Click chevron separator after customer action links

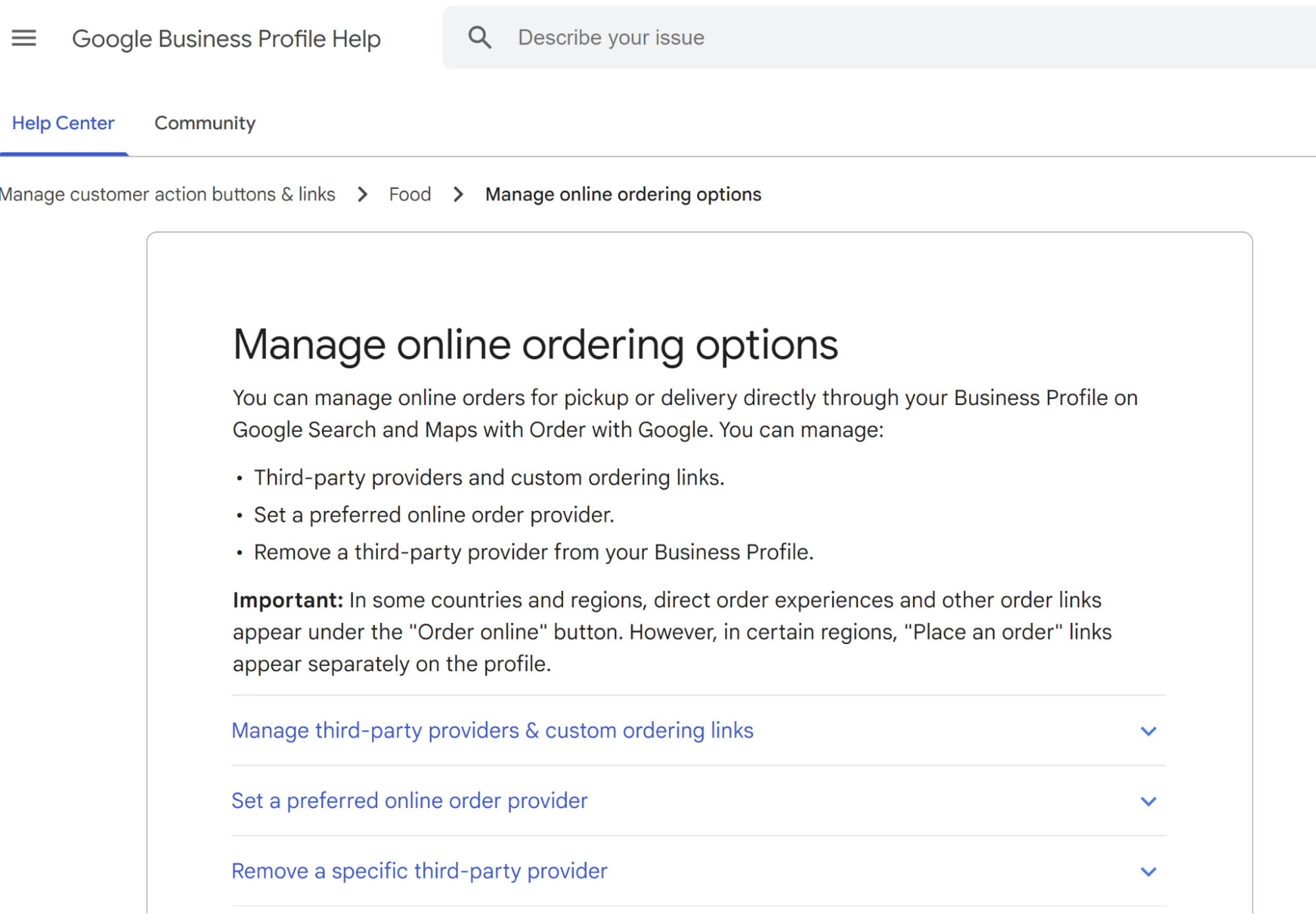[x=362, y=194]
